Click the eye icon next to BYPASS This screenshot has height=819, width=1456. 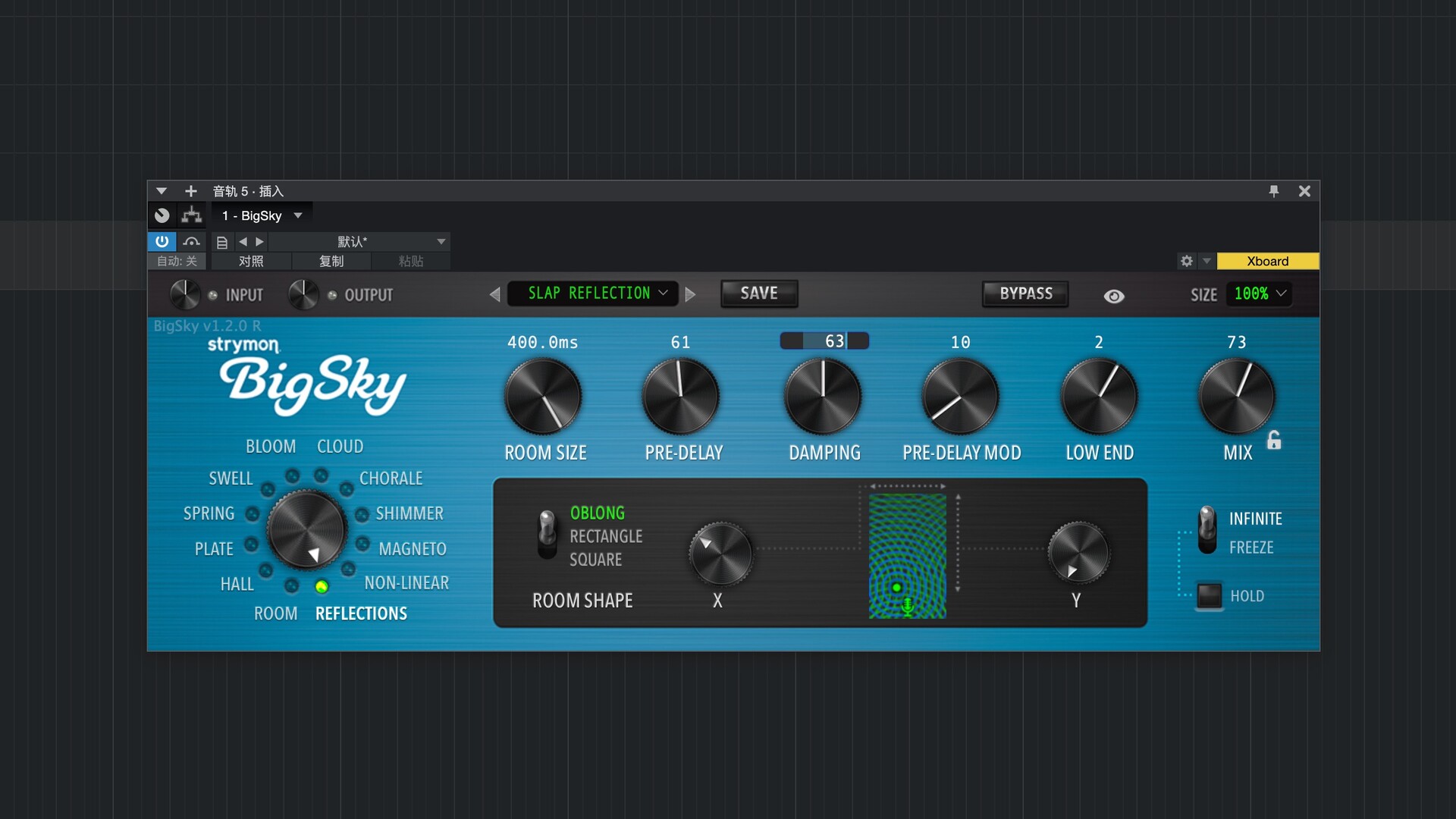point(1114,296)
